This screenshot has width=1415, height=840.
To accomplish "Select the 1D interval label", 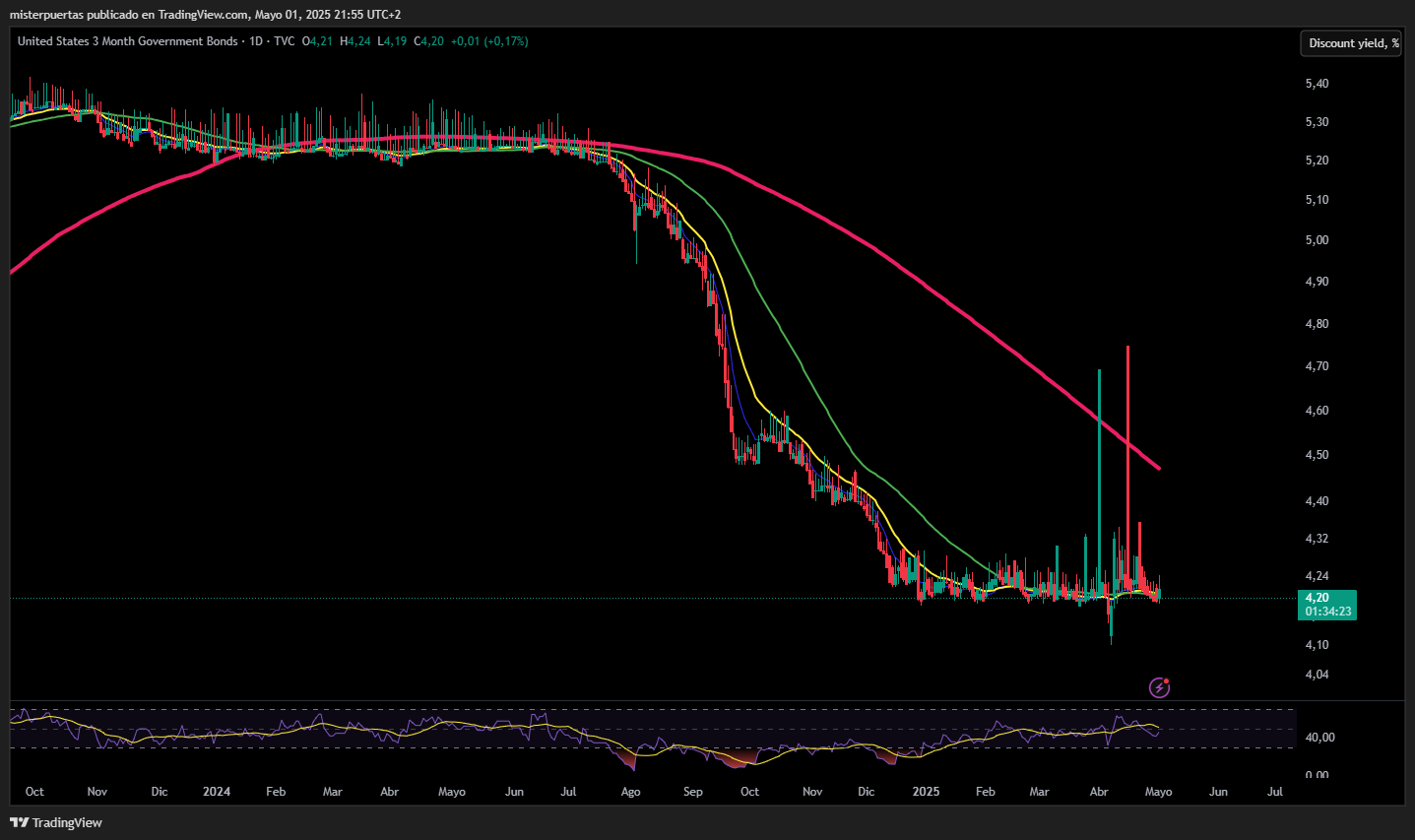I will (x=256, y=41).
